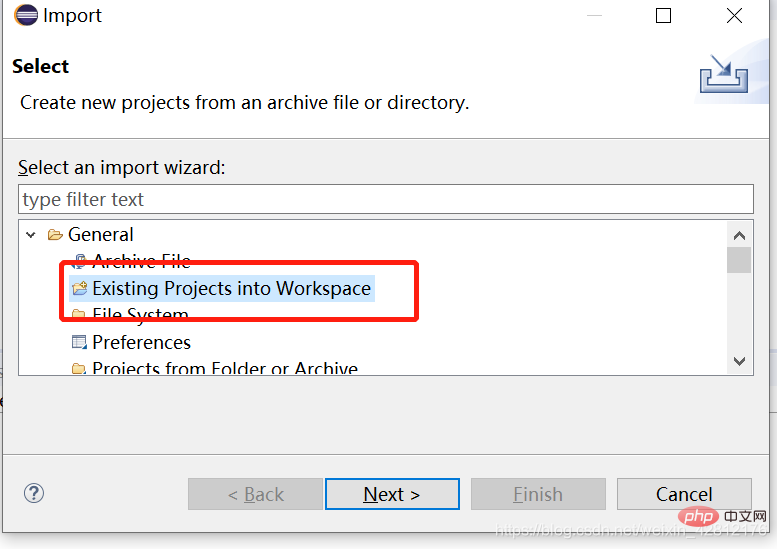The height and width of the screenshot is (549, 777).
Task: Focus the type filter text field
Action: point(386,199)
